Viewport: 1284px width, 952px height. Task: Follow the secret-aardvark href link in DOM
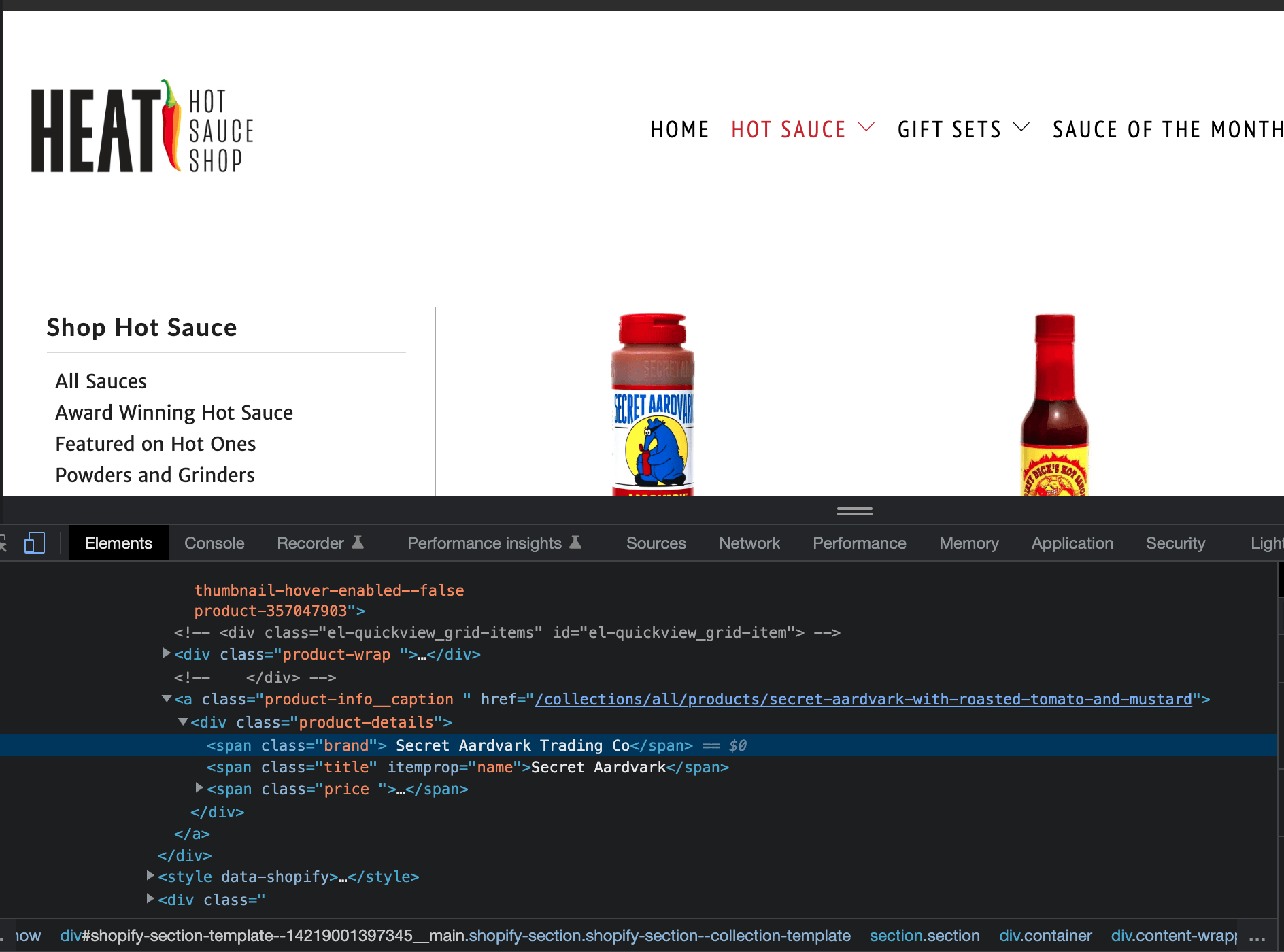pos(863,699)
